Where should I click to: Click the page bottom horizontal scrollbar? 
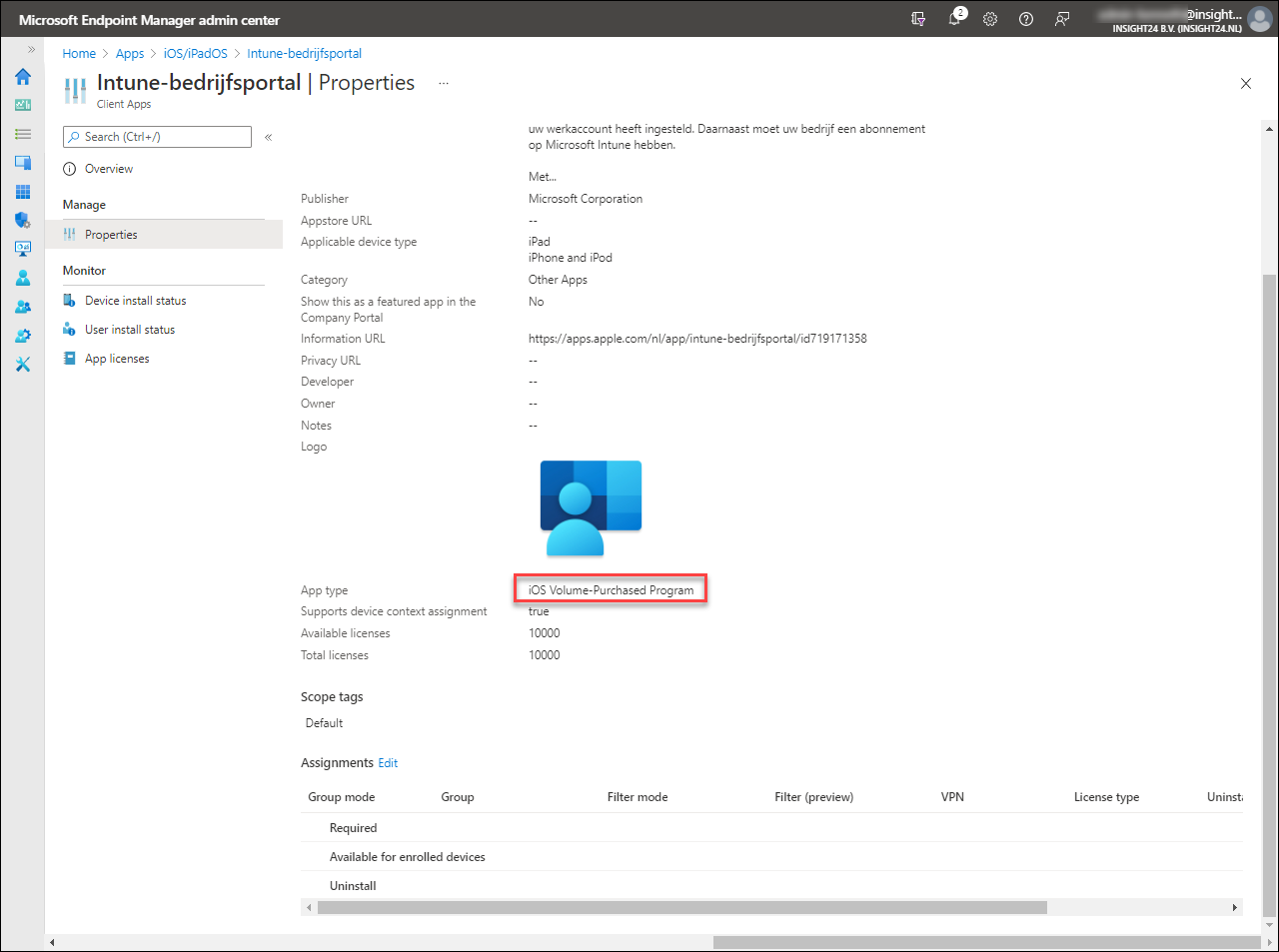coord(987,942)
